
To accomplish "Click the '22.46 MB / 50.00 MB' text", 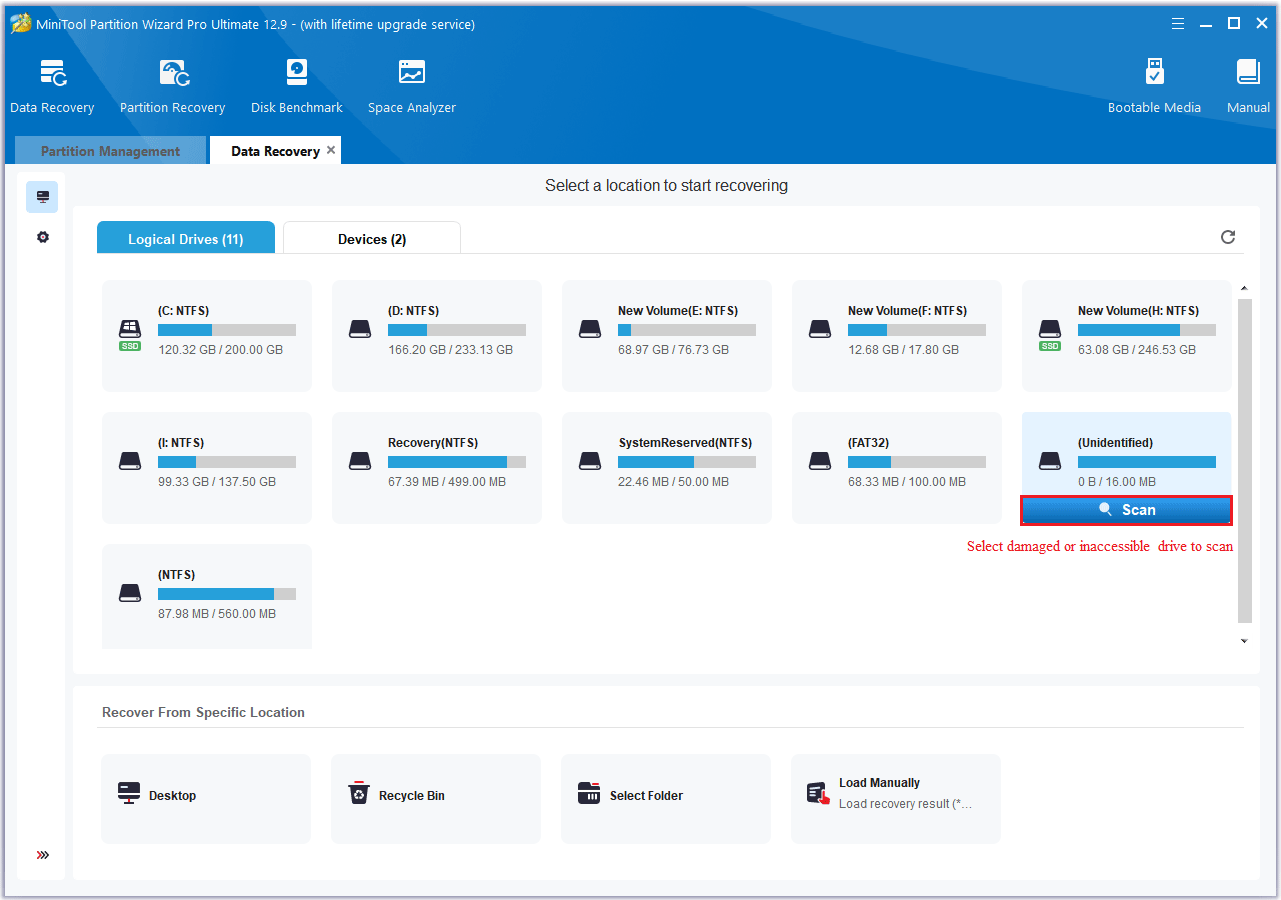I will click(673, 482).
